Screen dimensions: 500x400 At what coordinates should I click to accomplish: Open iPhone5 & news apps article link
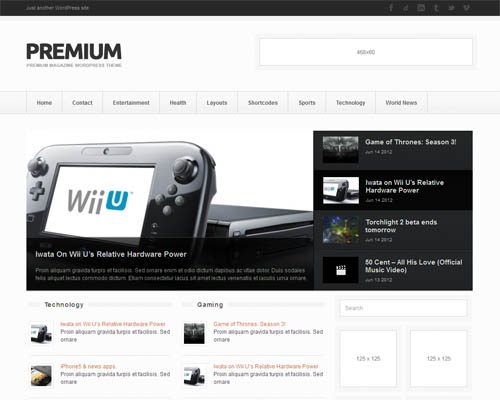(88, 366)
